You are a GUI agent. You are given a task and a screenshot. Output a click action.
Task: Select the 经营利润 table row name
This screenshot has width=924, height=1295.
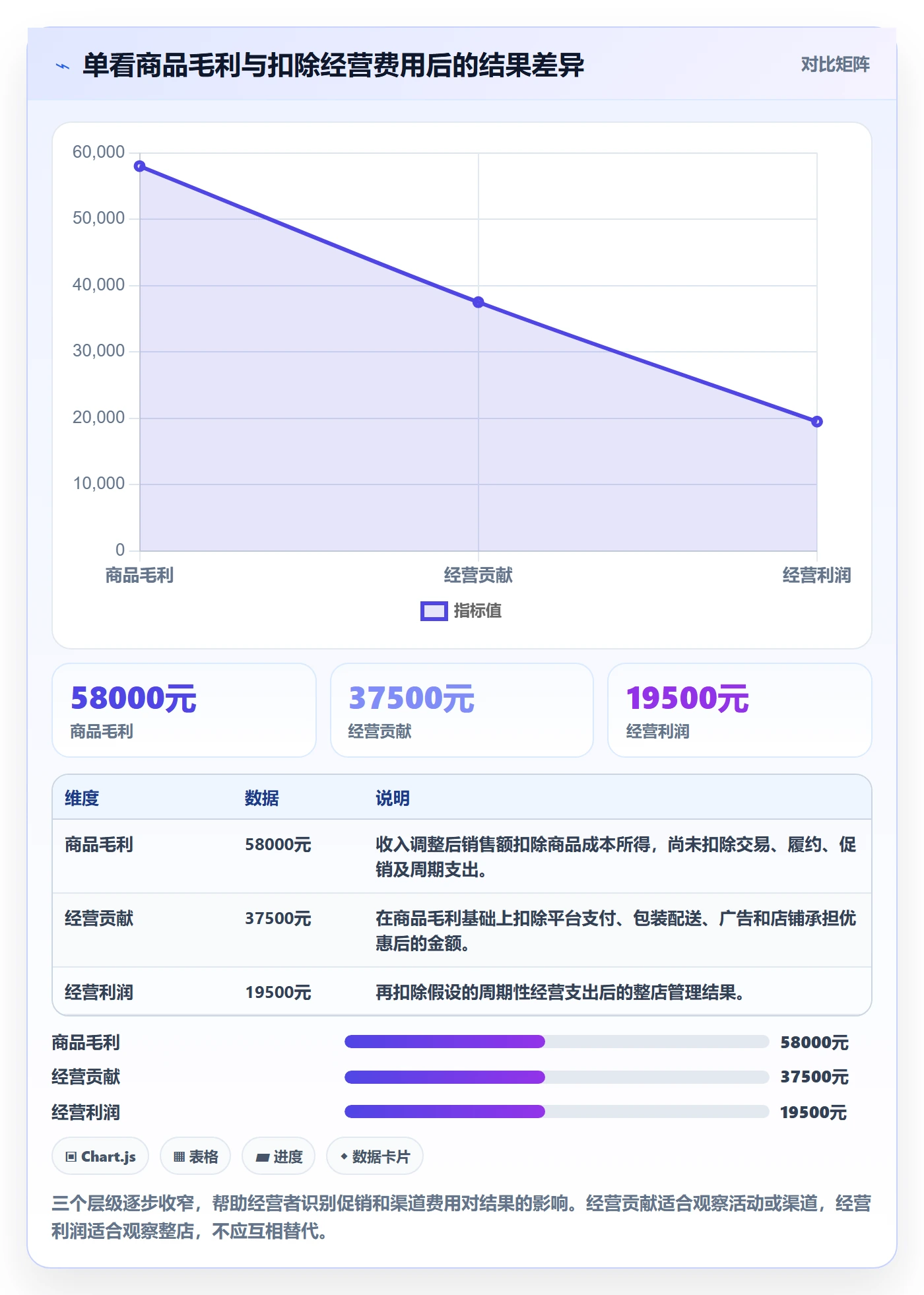click(x=99, y=993)
